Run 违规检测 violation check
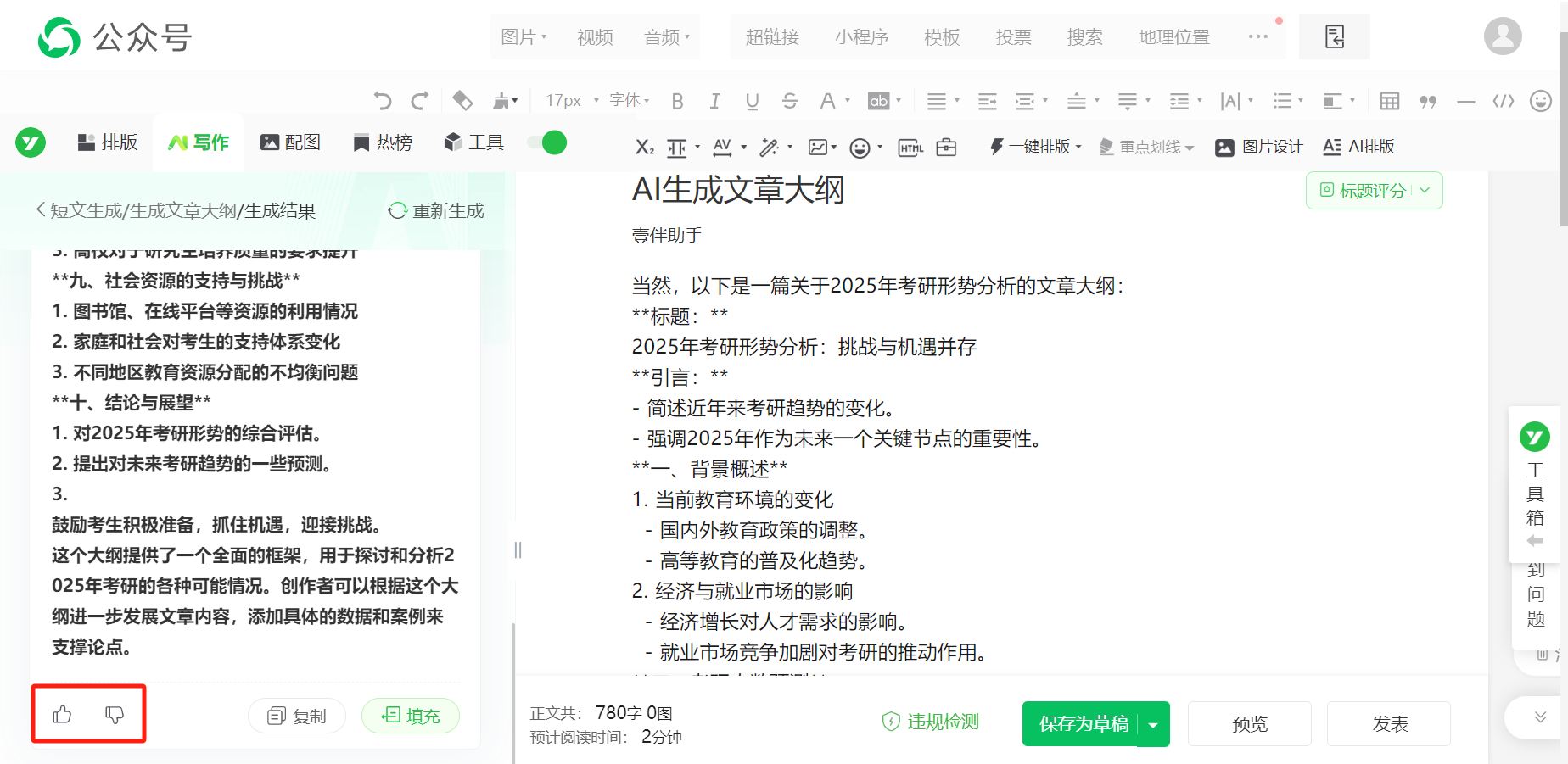1568x764 pixels. [x=931, y=722]
